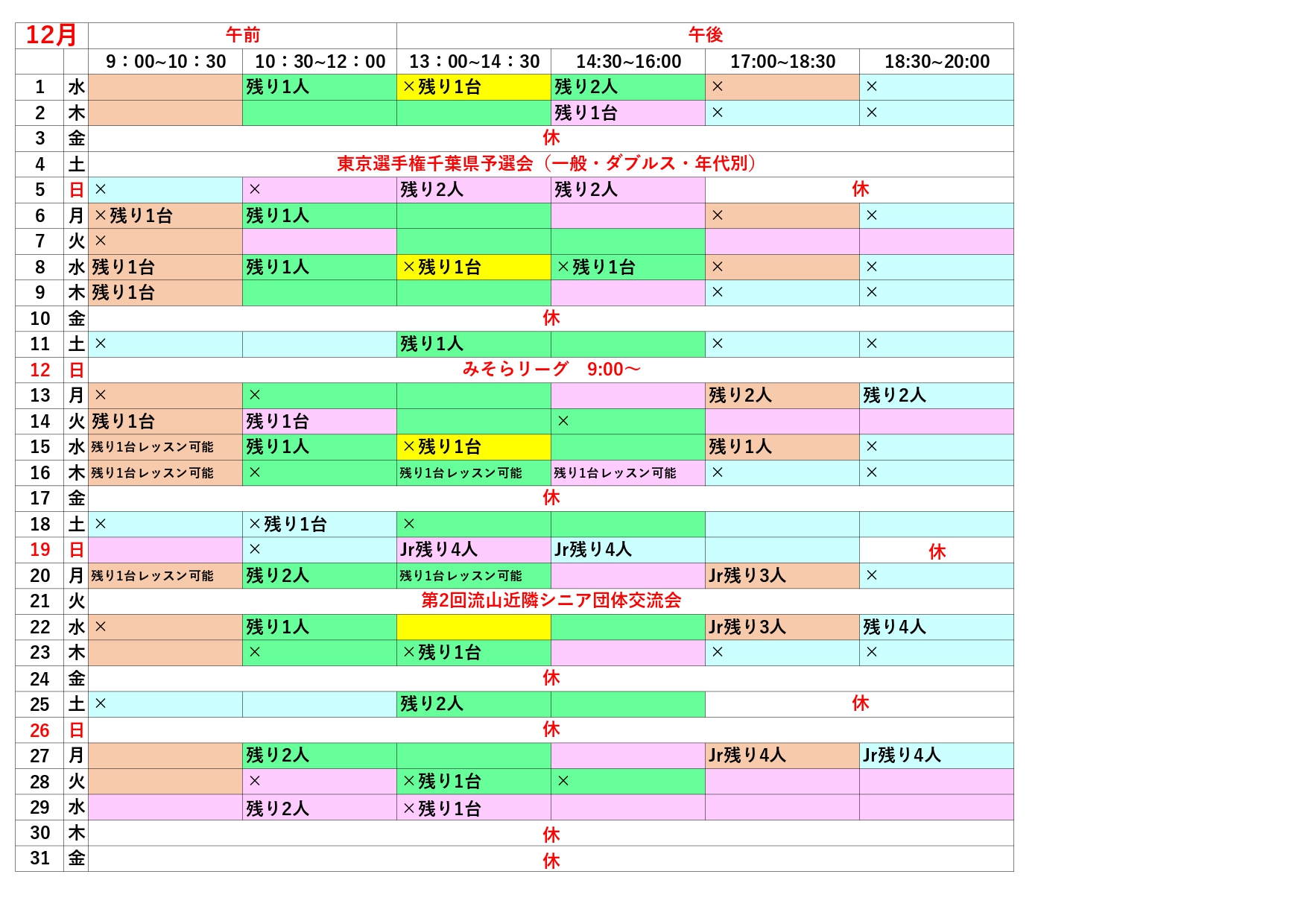Image resolution: width=1307 pixels, height=924 pixels.
Task: Click ×残り1台 on day 6 at 9:00
Action: tap(133, 216)
